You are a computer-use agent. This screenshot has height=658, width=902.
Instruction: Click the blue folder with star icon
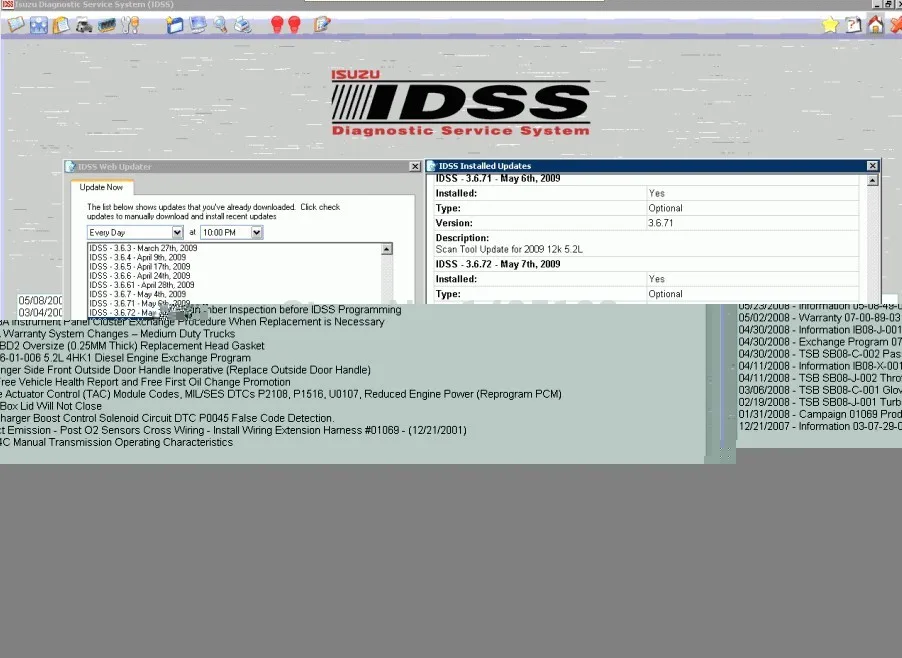tap(175, 25)
